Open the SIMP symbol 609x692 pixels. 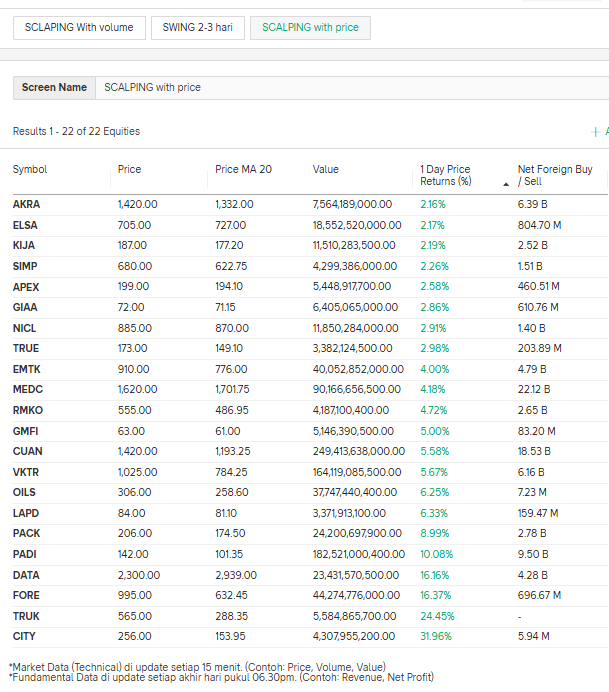[x=25, y=267]
